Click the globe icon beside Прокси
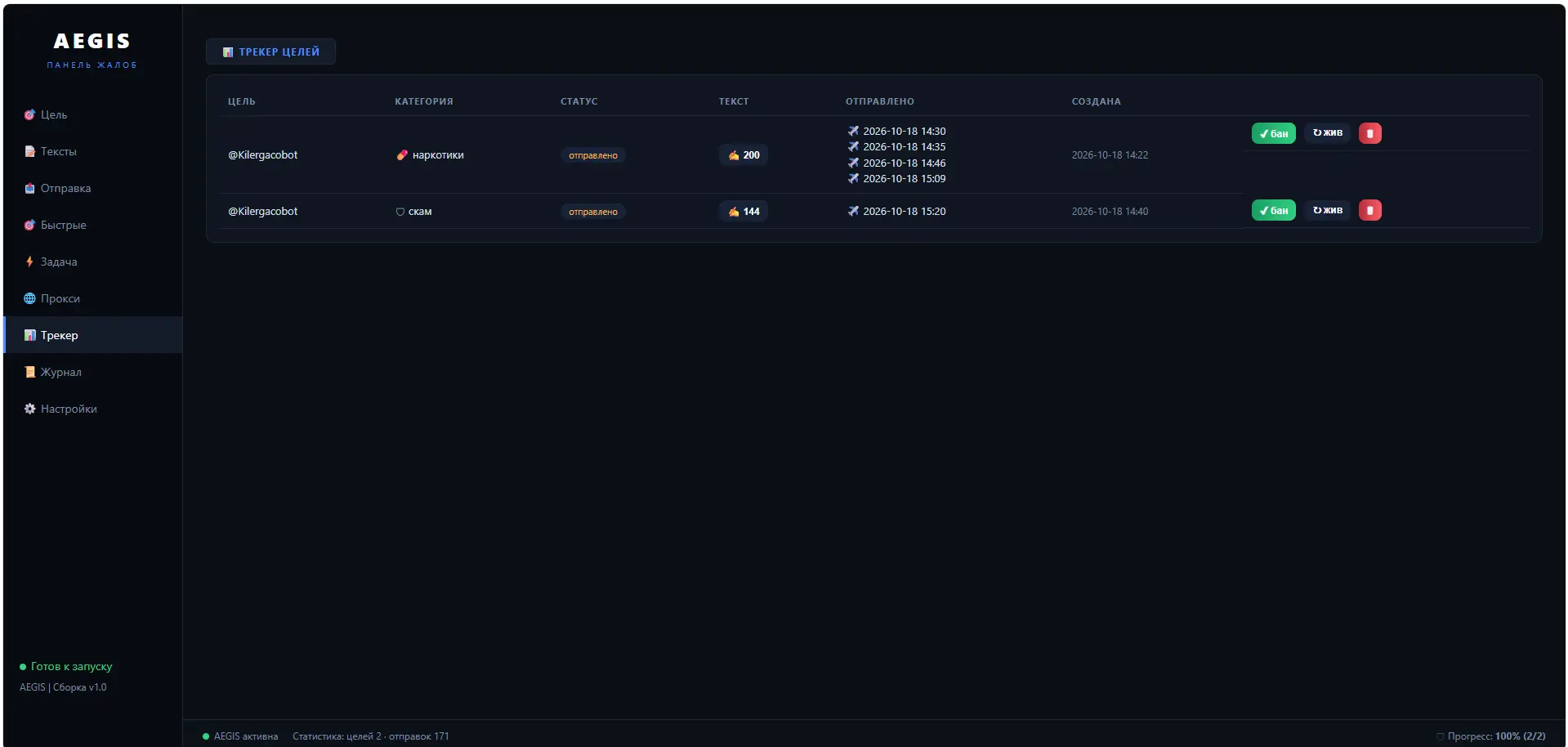The width and height of the screenshot is (1568, 747). click(29, 298)
